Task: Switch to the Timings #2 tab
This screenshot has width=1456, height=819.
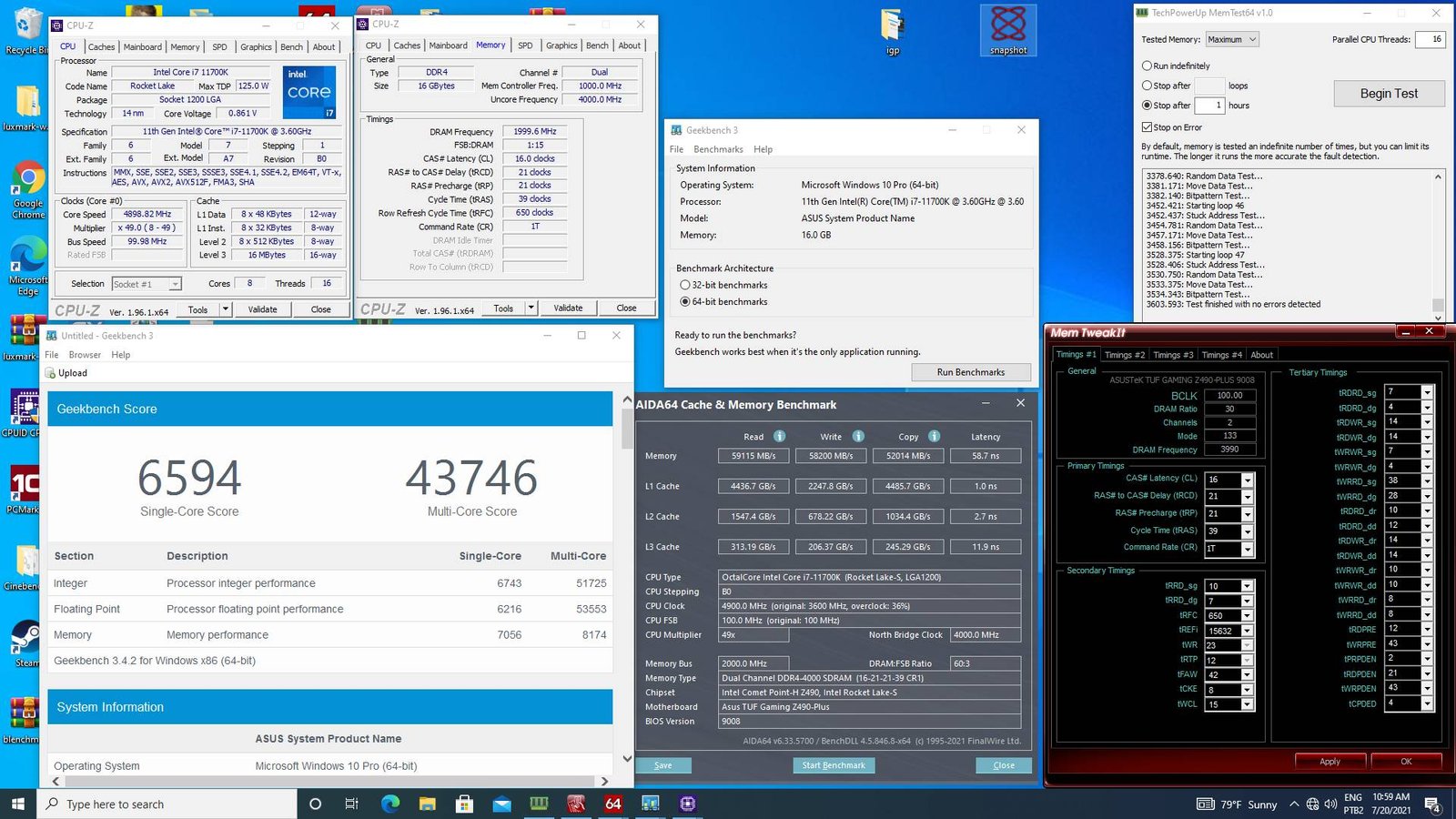Action: click(1125, 355)
